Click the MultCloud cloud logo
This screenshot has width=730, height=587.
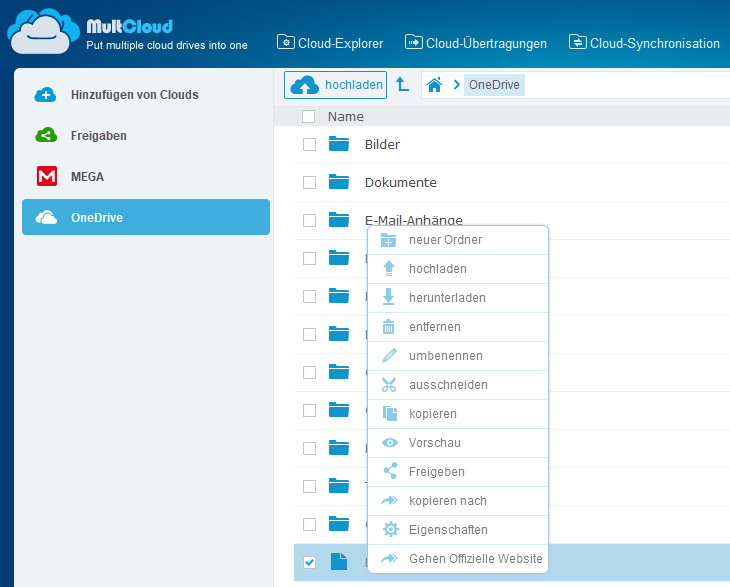pos(43,32)
